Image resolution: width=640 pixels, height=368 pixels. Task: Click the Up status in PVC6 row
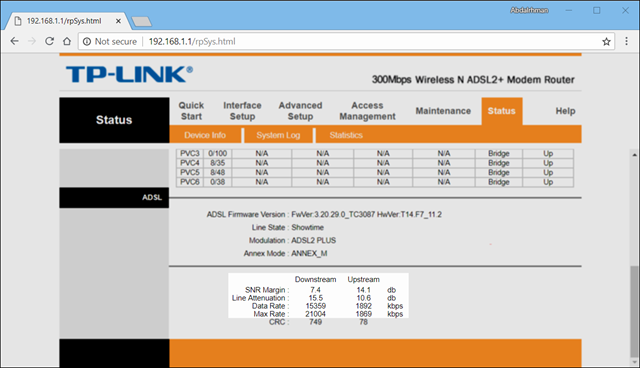point(548,182)
